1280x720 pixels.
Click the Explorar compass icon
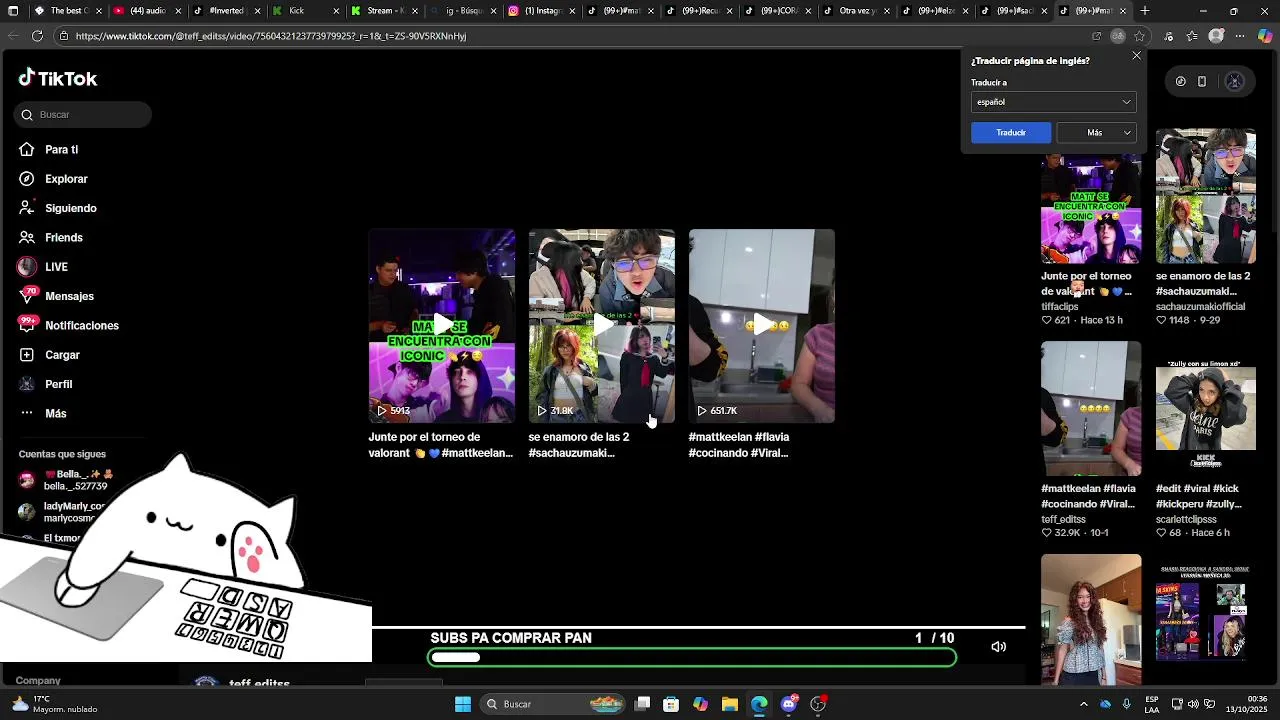tap(27, 179)
